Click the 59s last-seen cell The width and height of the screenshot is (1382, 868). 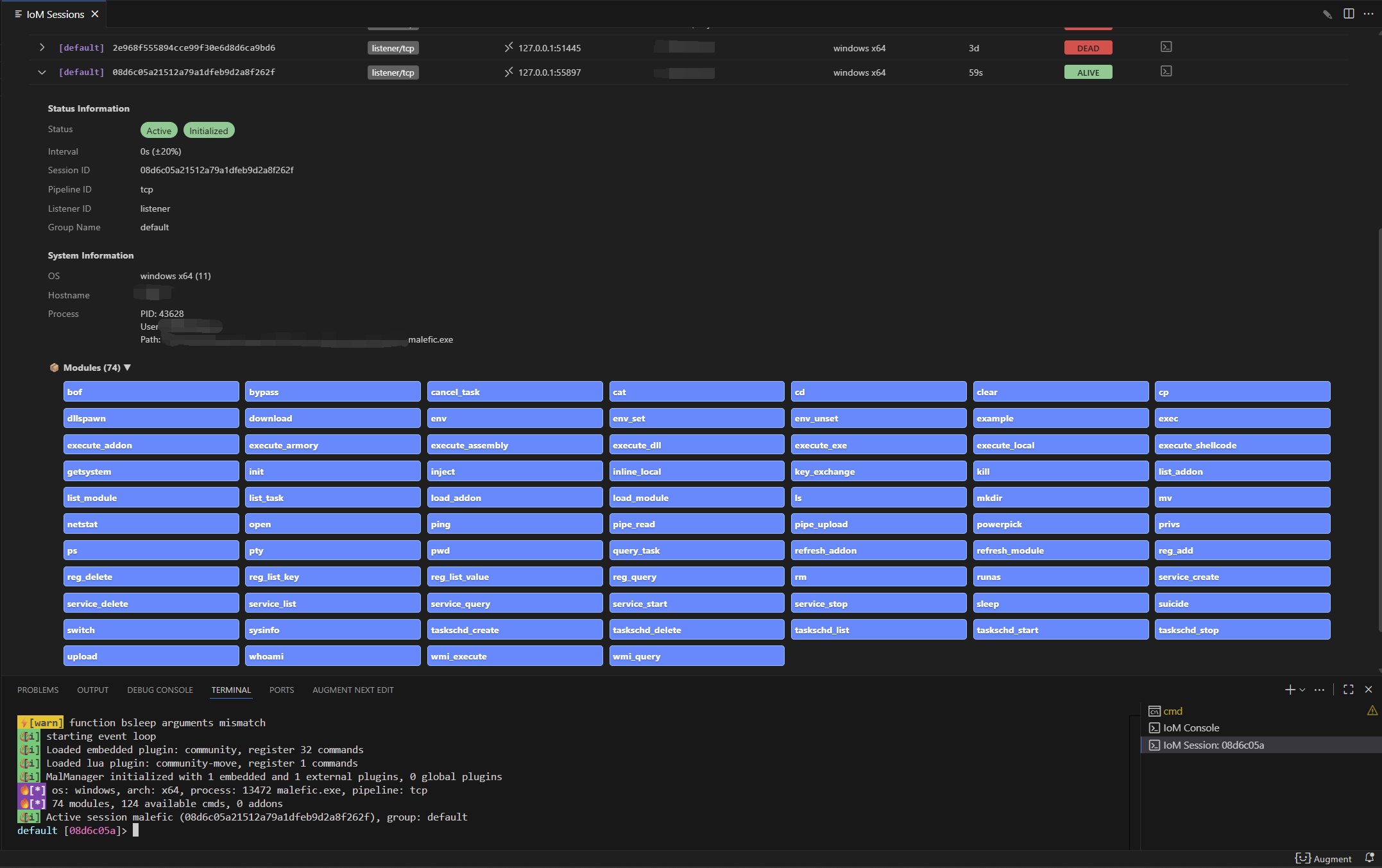tap(975, 72)
